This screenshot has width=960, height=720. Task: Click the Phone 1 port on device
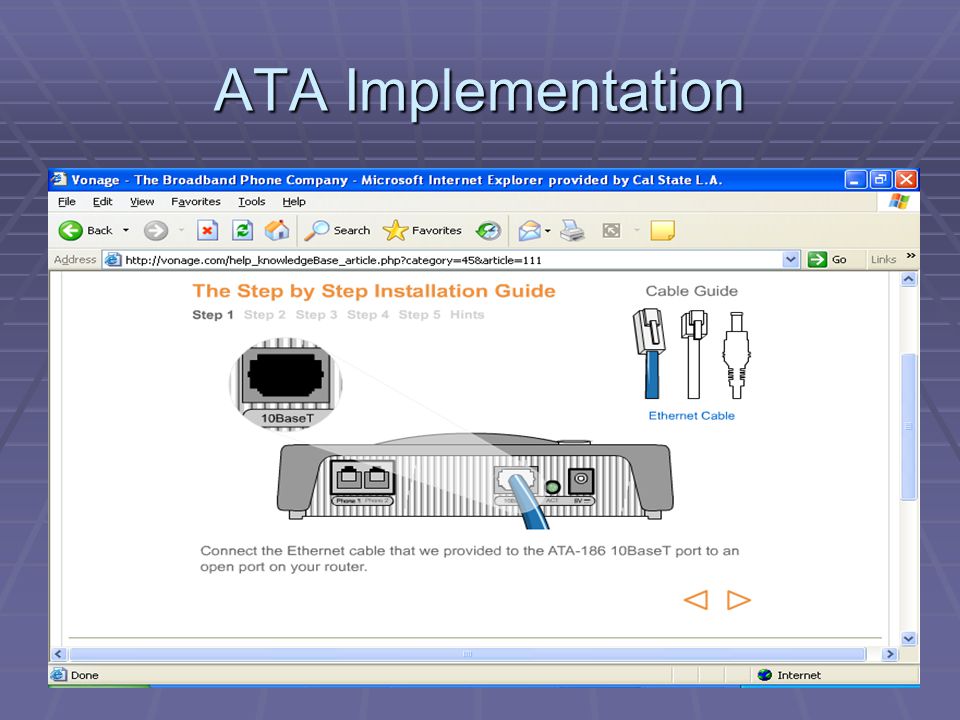[348, 477]
